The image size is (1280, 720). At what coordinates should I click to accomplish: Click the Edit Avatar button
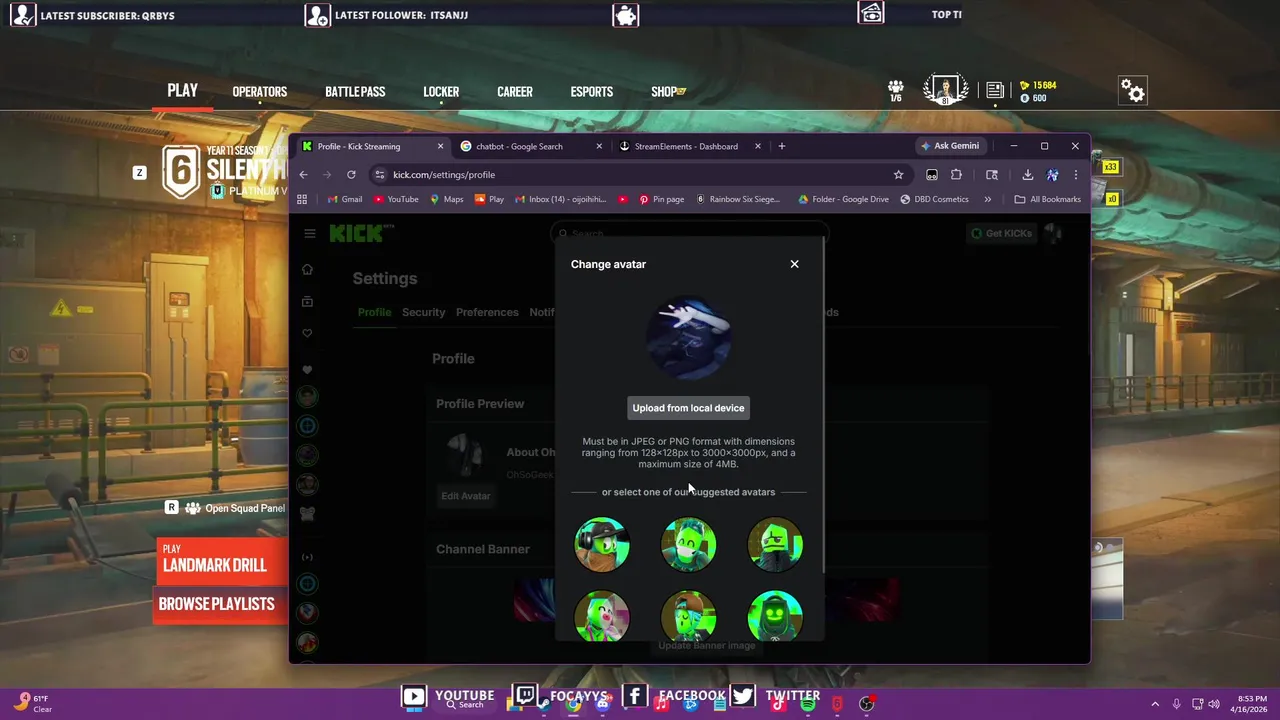(x=466, y=496)
